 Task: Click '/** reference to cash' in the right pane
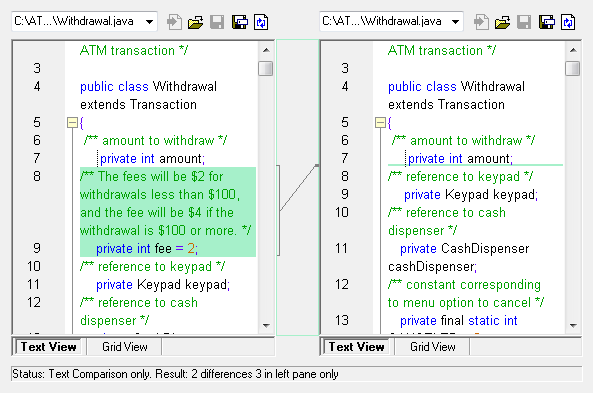[447, 213]
